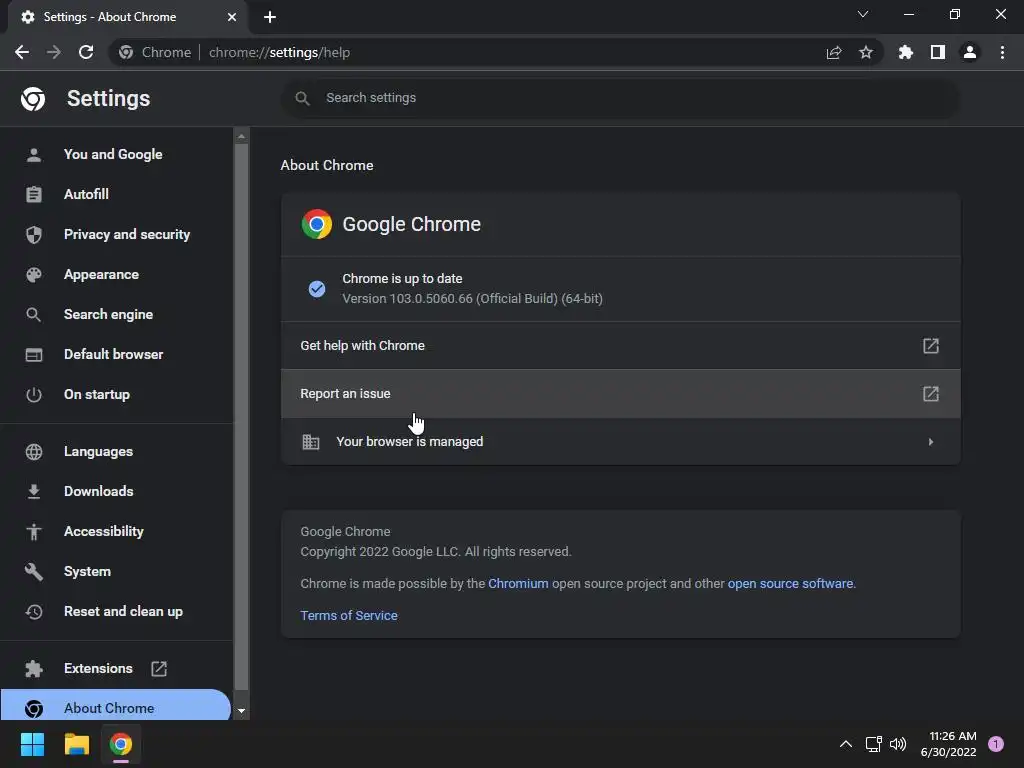Click the Chrome taskbar icon
The width and height of the screenshot is (1024, 768).
(120, 744)
